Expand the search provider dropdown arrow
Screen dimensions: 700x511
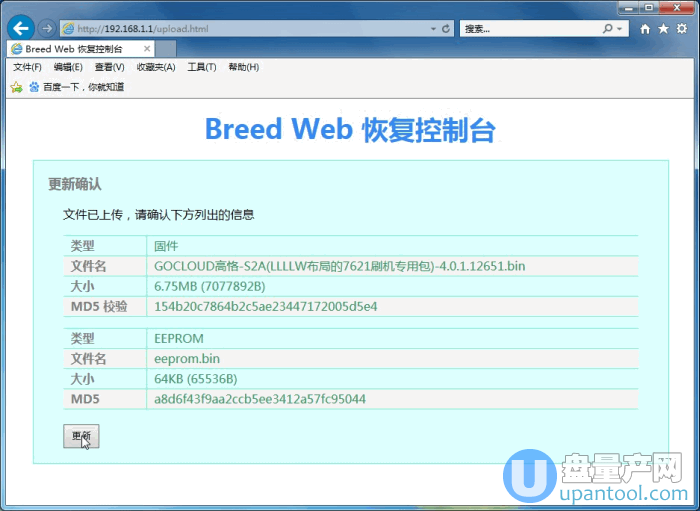620,29
